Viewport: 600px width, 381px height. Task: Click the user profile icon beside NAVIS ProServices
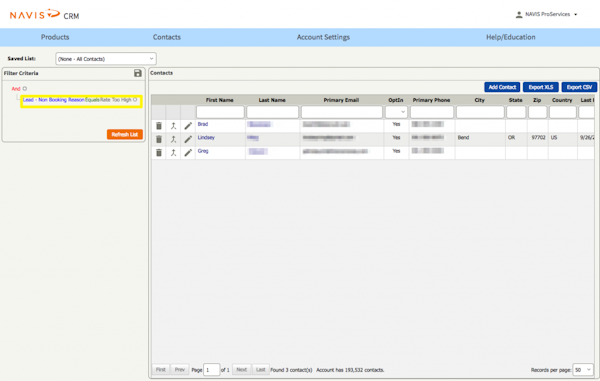tap(519, 15)
